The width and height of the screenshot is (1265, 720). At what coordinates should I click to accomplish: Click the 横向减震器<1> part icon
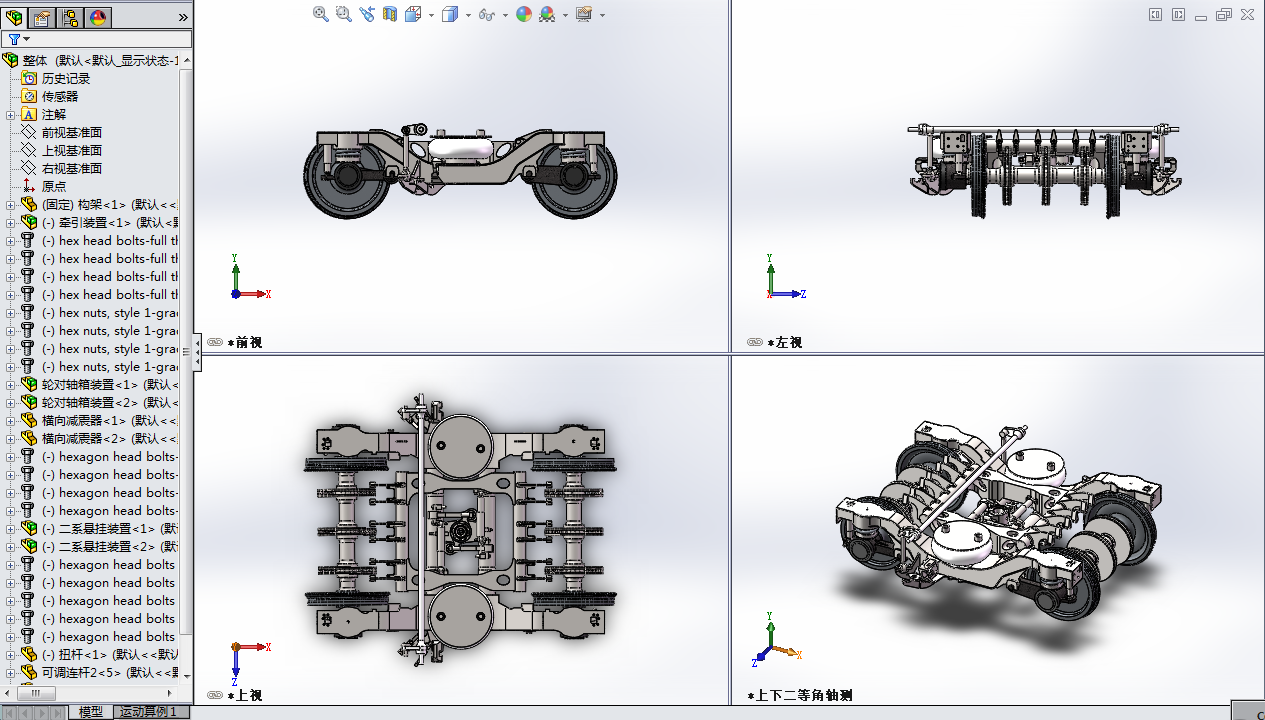point(28,420)
